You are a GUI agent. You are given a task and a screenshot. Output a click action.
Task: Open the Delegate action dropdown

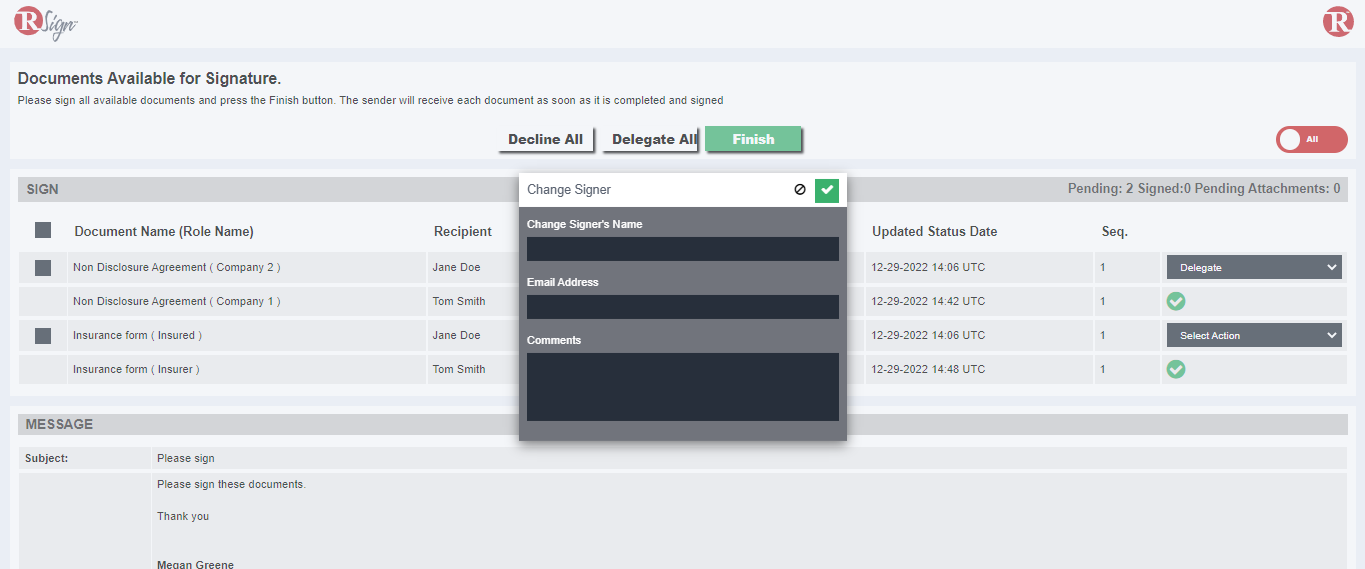coord(1254,267)
